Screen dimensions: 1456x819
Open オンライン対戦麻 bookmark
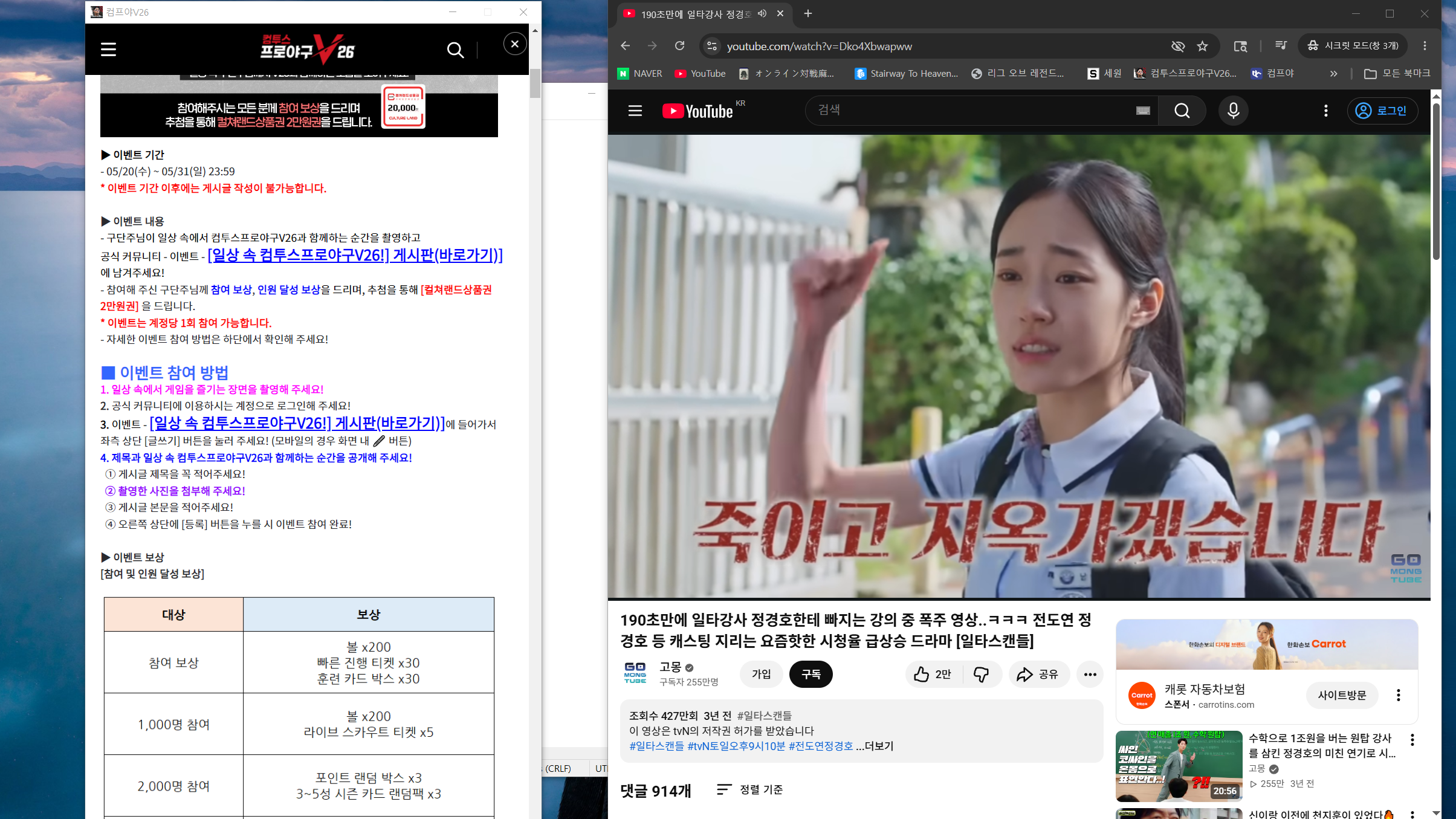(786, 74)
